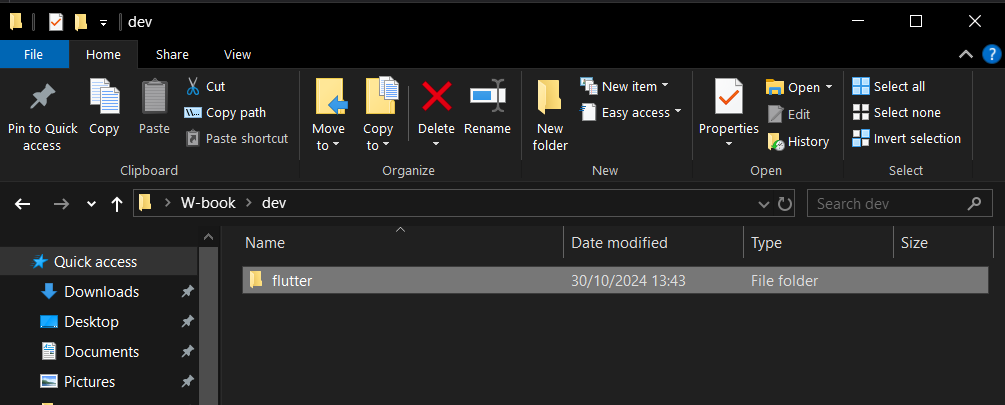
Task: Click the search magnifier icon
Action: [974, 204]
